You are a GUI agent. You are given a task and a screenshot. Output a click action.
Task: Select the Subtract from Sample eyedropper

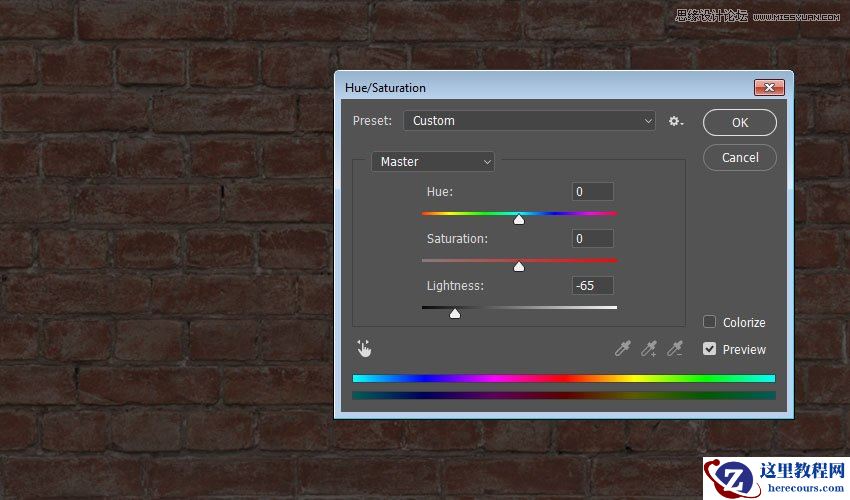pyautogui.click(x=675, y=348)
